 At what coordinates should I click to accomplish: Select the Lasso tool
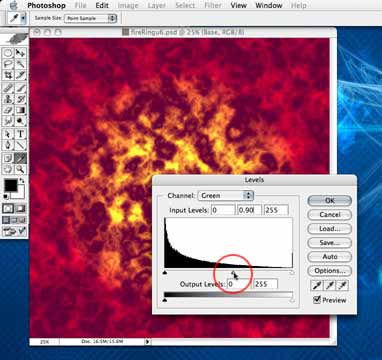[8, 64]
